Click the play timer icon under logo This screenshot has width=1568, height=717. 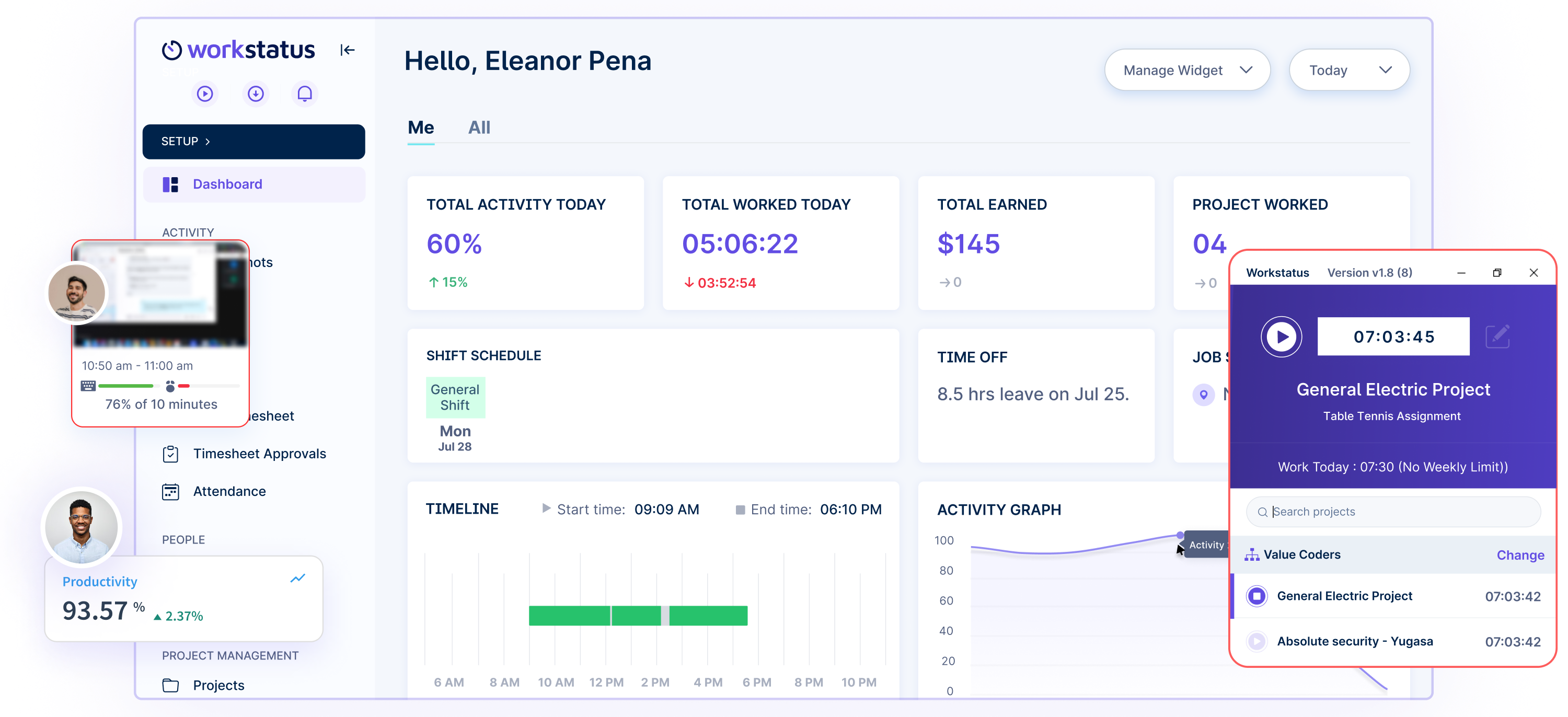[205, 94]
